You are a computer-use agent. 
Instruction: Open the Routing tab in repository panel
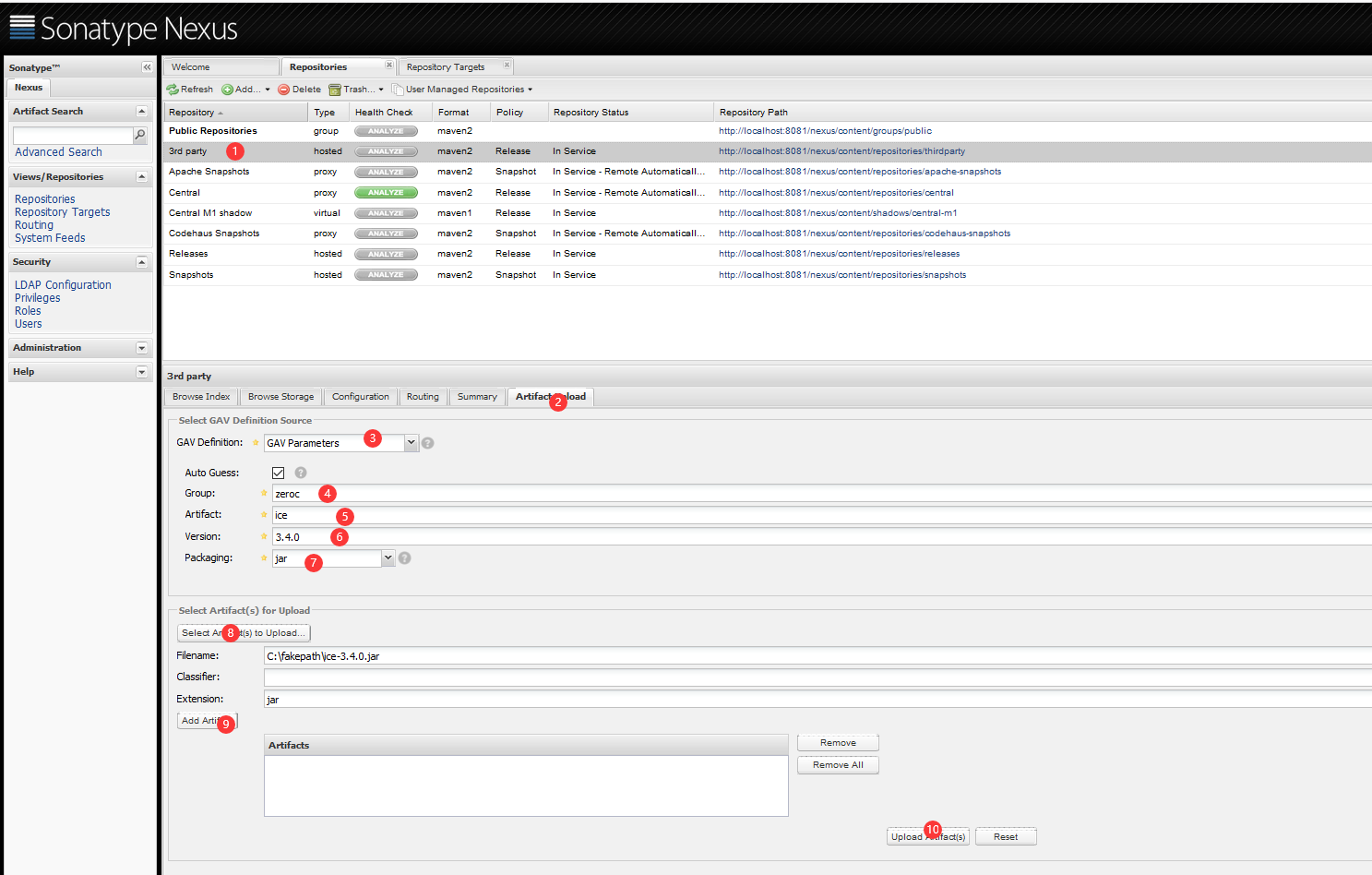tap(423, 397)
